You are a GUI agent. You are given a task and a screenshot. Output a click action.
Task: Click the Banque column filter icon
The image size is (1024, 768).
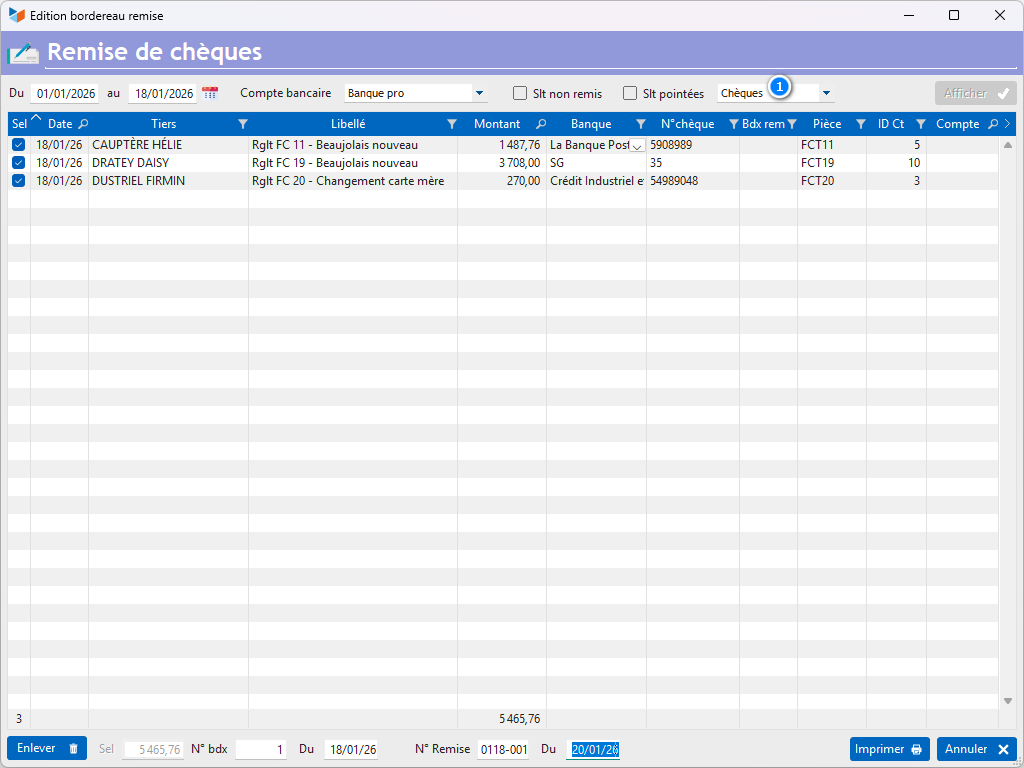tap(641, 125)
